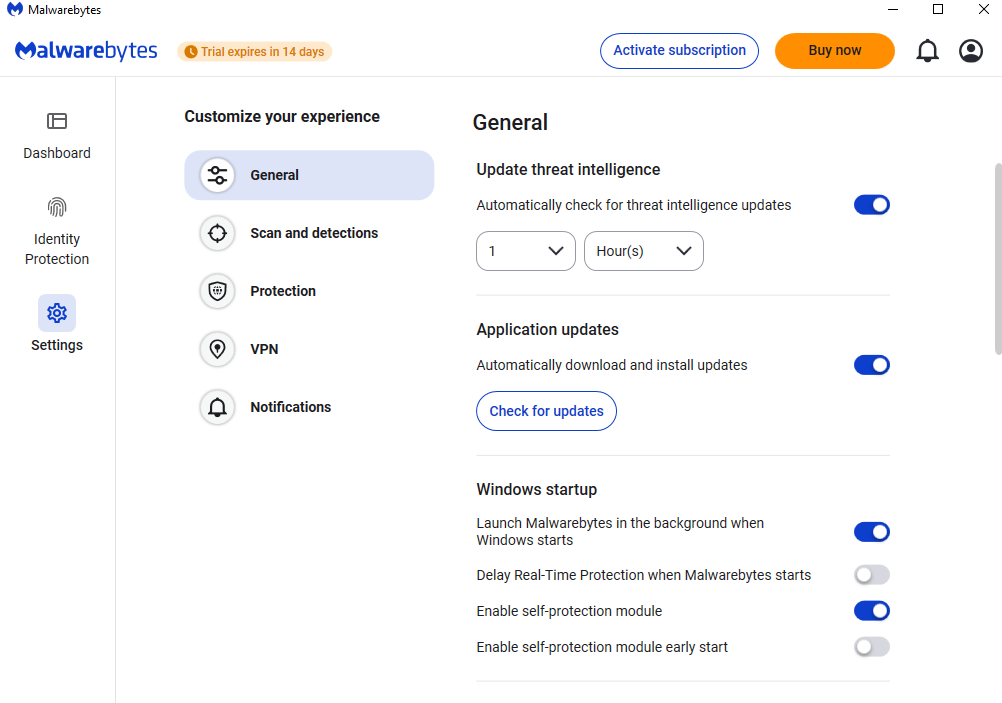Open Notifications settings section
The width and height of the screenshot is (1002, 703).
point(309,407)
